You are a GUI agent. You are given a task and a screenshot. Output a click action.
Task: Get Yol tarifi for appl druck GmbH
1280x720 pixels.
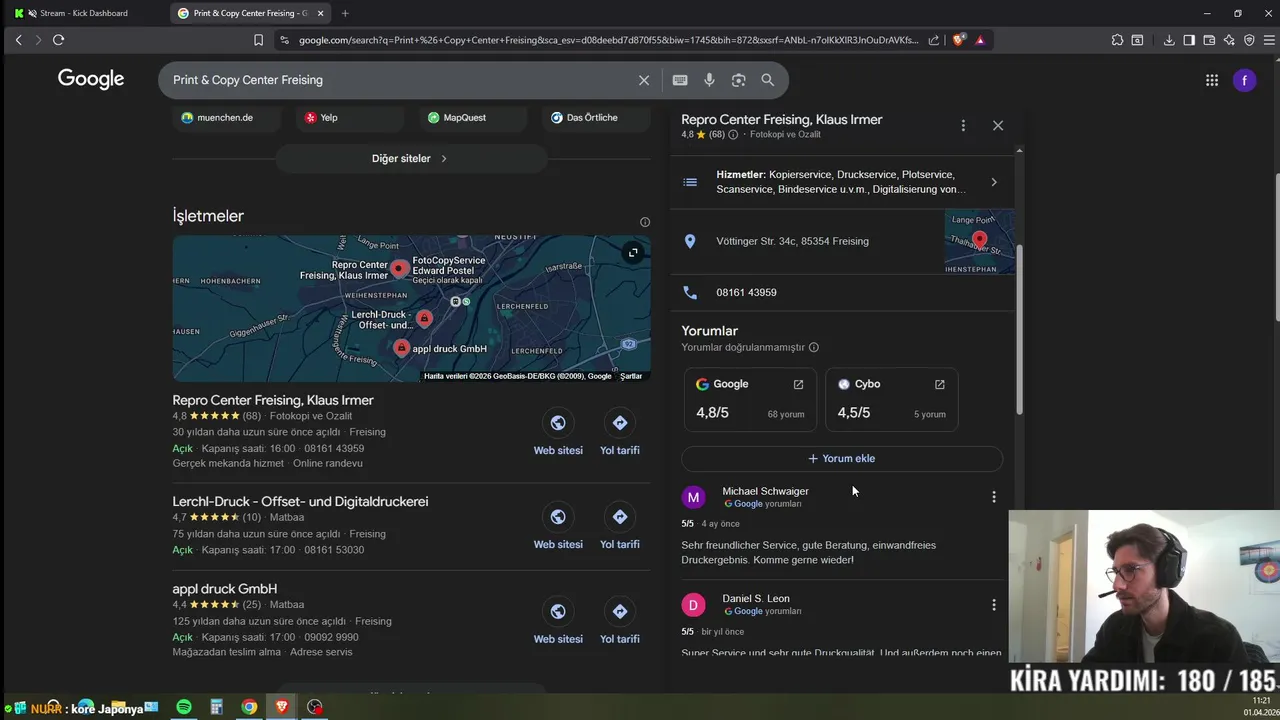620,622
